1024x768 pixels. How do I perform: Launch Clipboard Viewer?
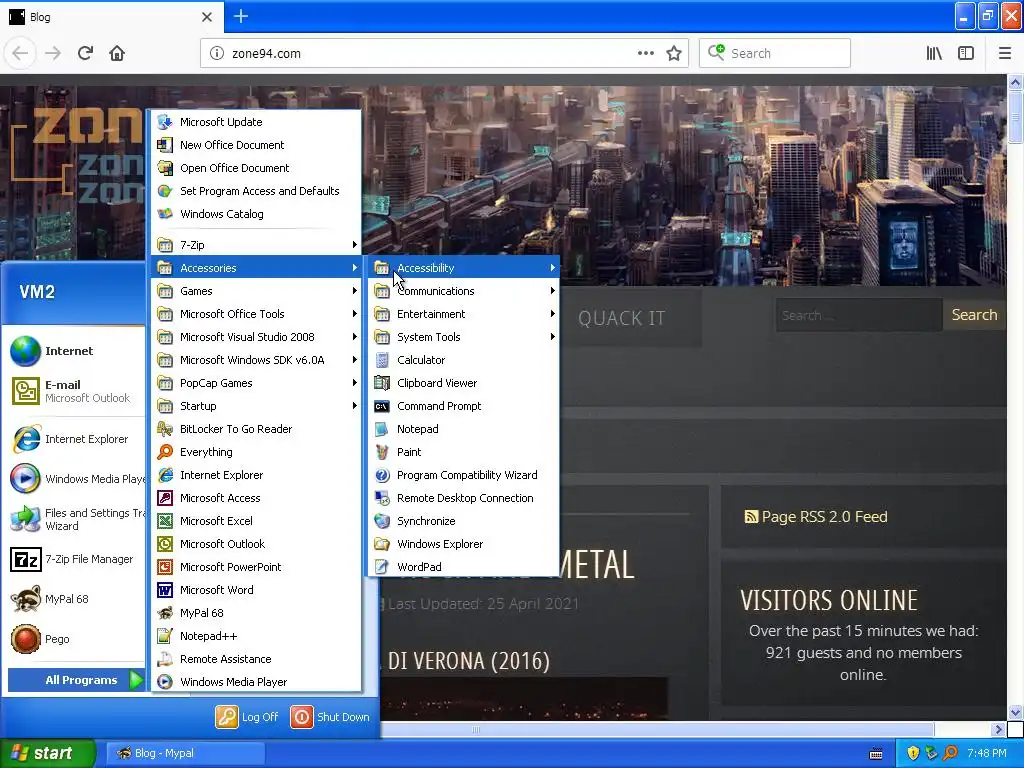[x=464, y=383]
